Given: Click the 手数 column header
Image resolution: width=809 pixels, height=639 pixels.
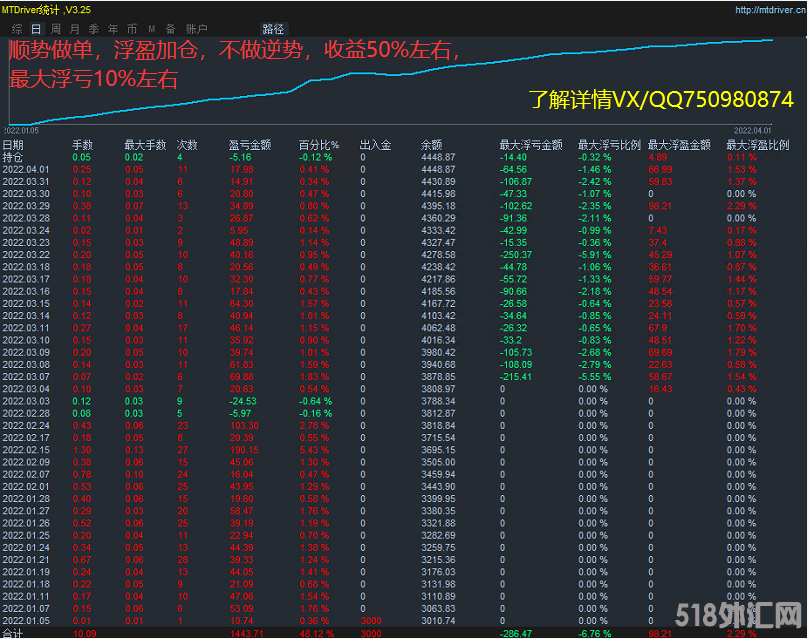Looking at the screenshot, I should tap(83, 145).
